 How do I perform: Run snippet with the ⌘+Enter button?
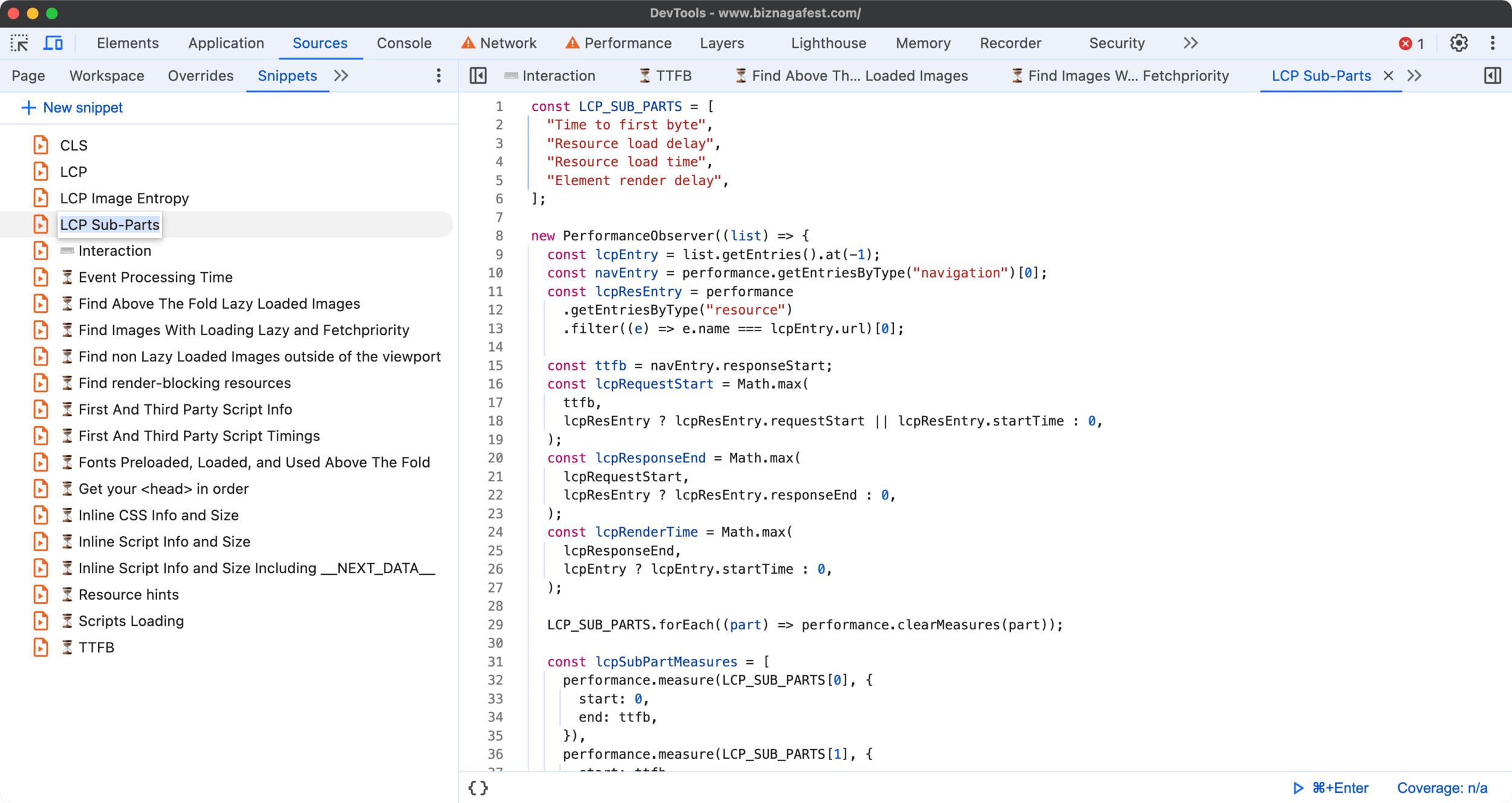(1331, 788)
